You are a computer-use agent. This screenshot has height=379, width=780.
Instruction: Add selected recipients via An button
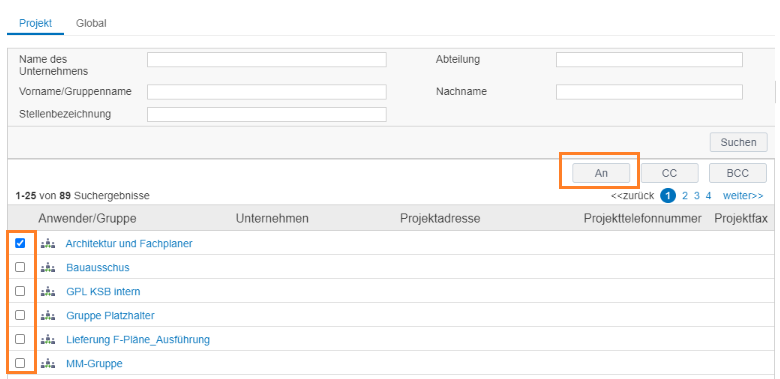point(601,173)
